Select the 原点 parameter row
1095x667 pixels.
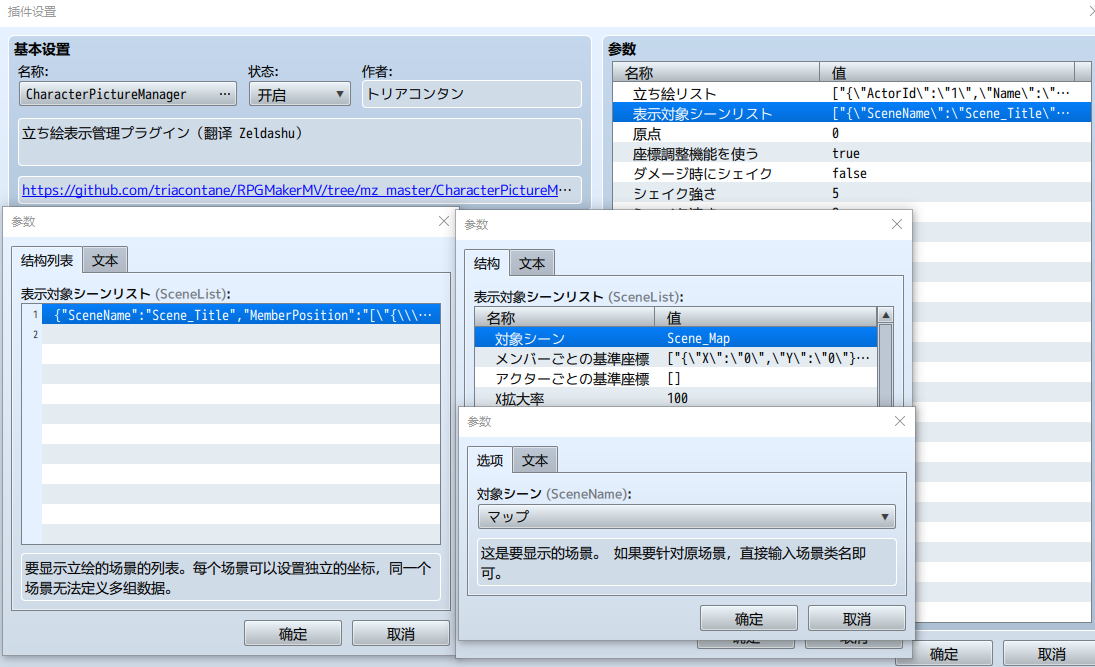[851, 133]
